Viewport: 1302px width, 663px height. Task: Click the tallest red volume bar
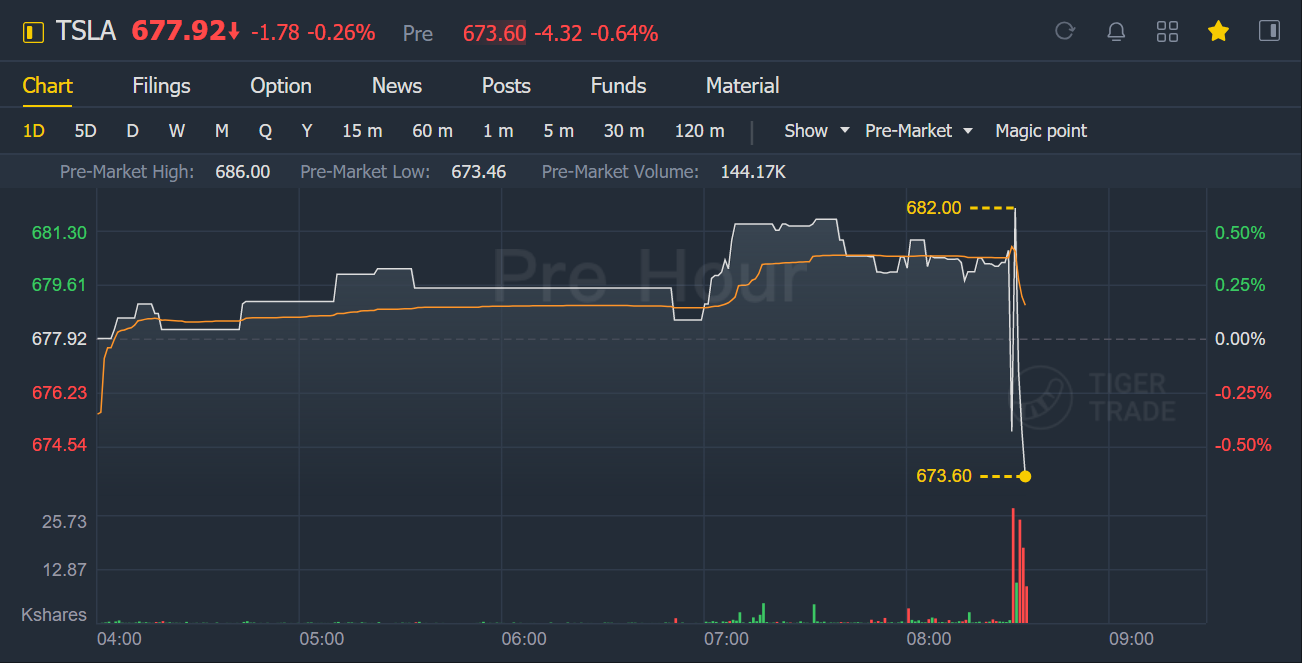1014,565
